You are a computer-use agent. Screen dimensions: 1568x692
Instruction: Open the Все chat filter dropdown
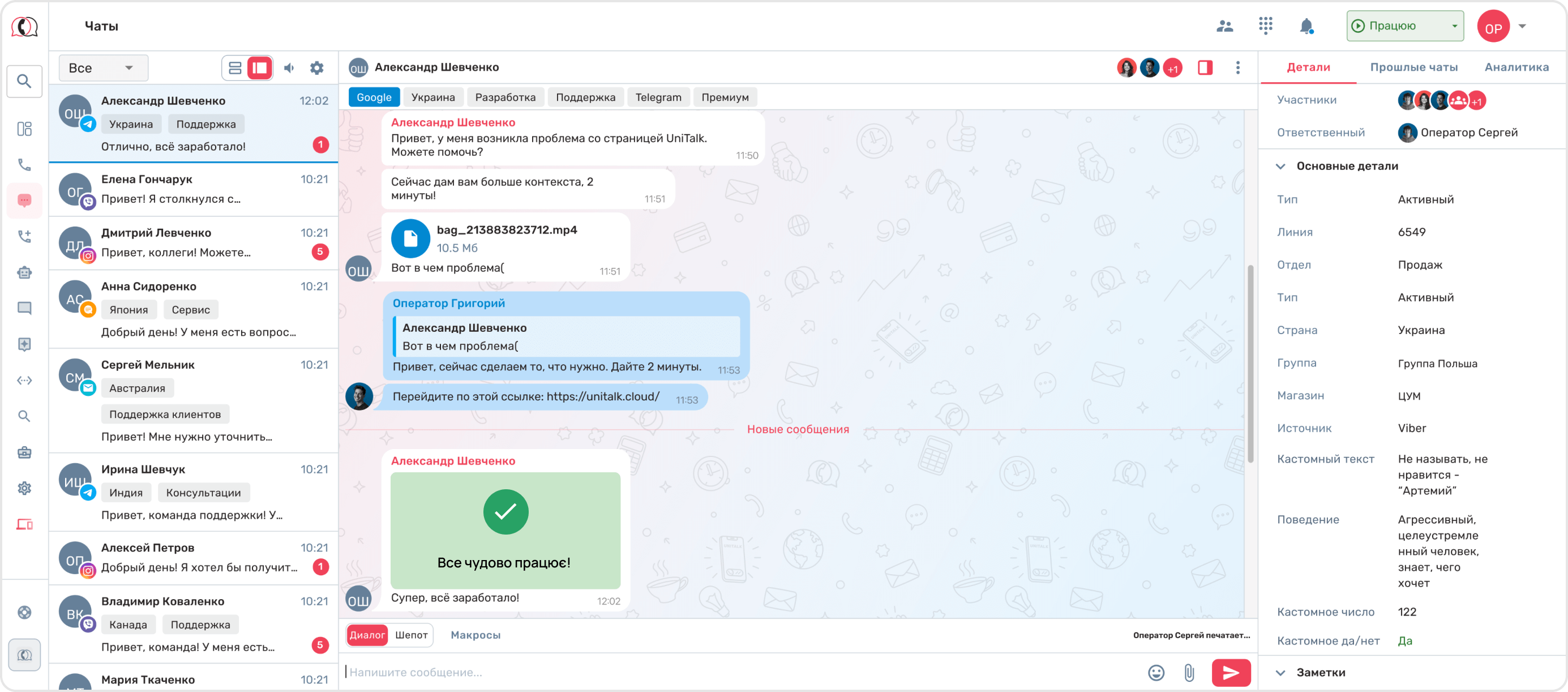pos(103,68)
